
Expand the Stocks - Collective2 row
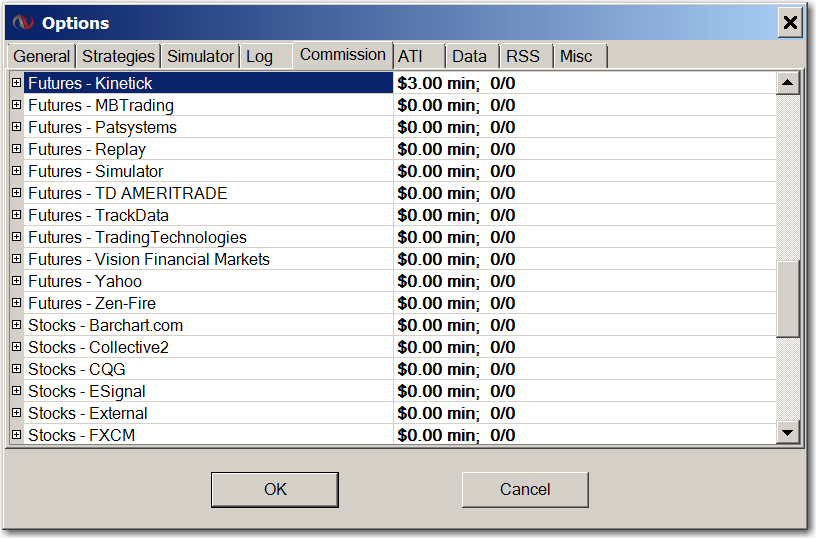[x=17, y=347]
